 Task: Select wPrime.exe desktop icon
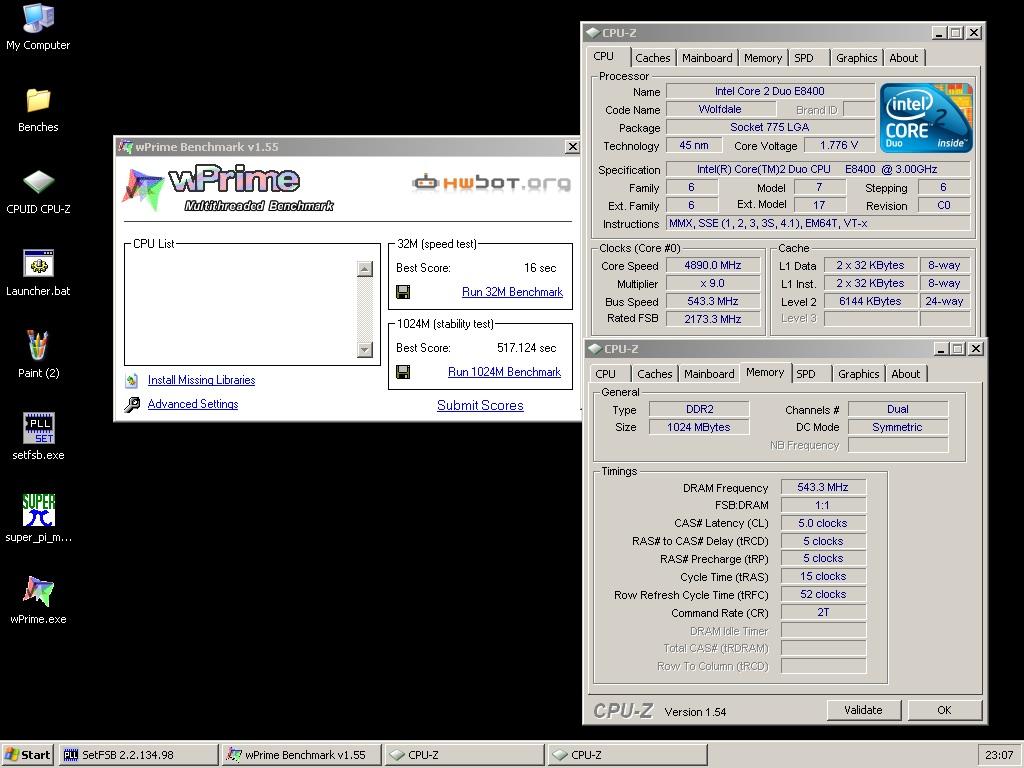click(x=38, y=601)
